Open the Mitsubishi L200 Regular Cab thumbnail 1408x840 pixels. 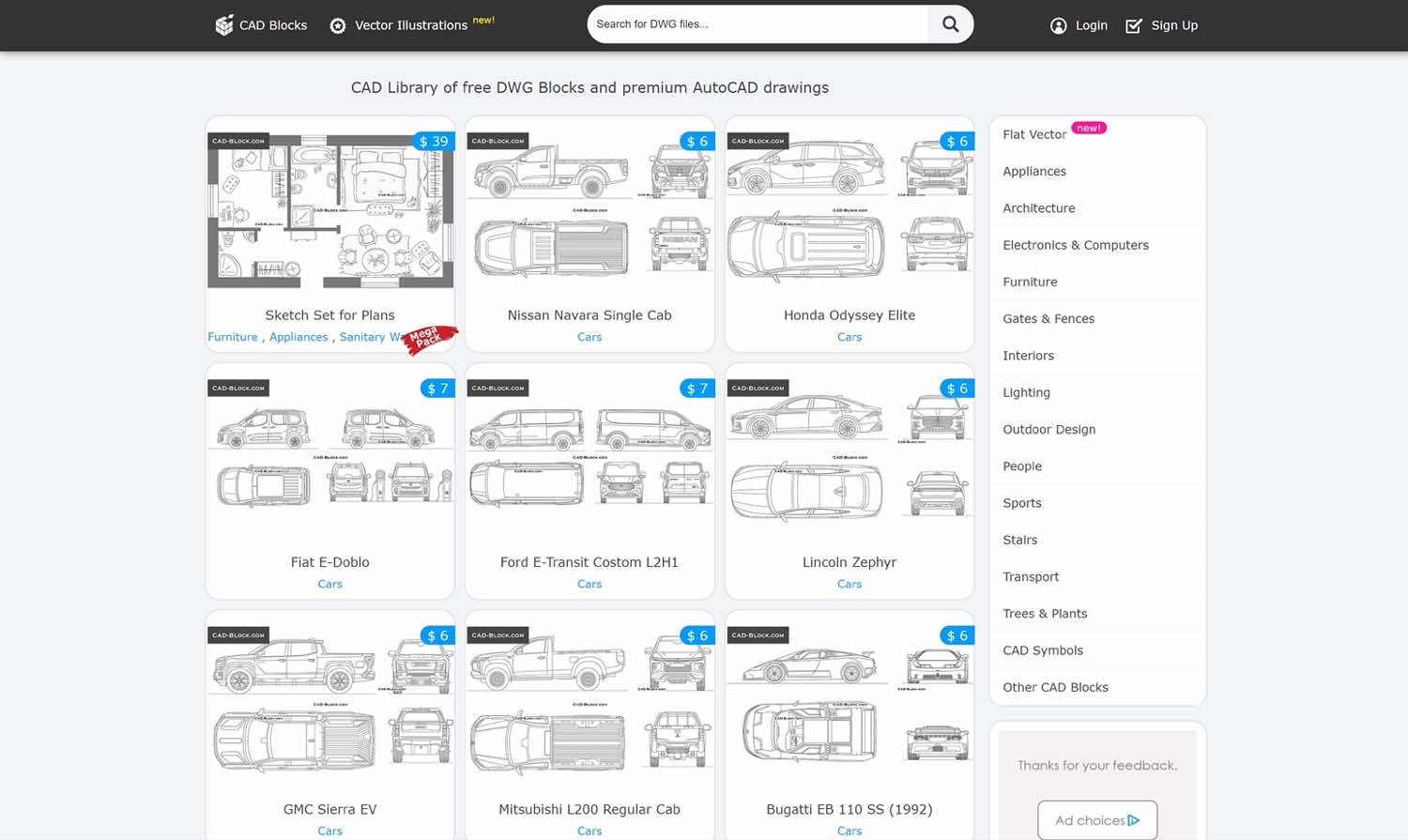pyautogui.click(x=589, y=704)
